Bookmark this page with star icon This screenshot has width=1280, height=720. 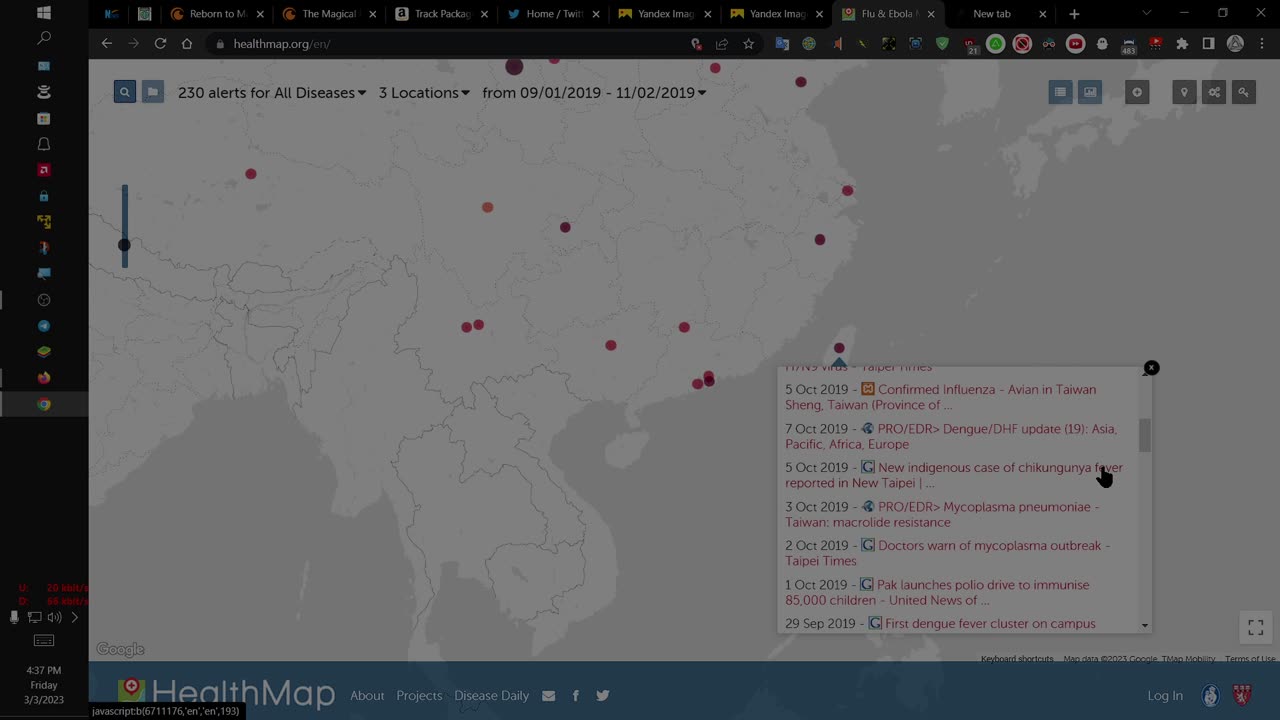click(x=748, y=44)
